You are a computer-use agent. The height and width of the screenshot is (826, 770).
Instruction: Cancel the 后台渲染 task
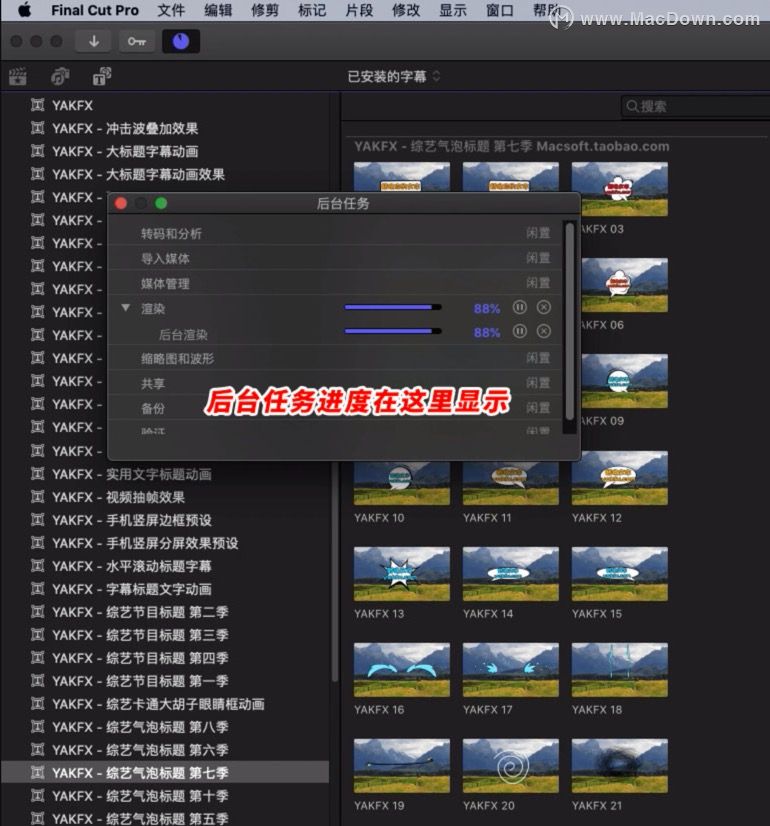coord(544,331)
